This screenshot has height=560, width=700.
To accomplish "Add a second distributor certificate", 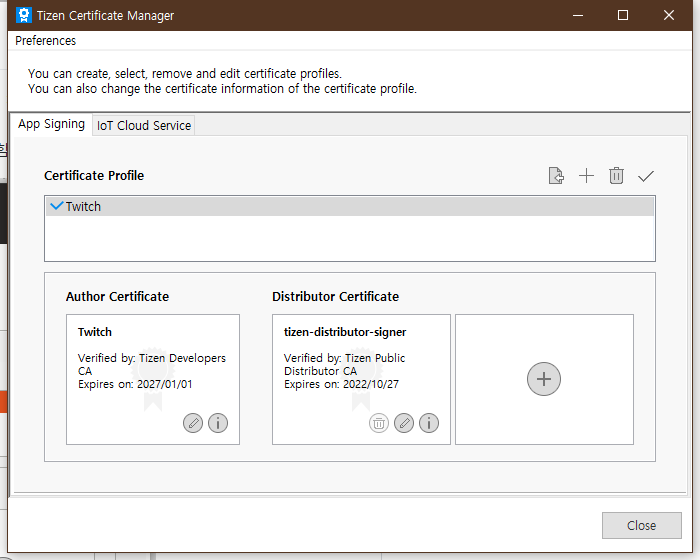I will click(x=544, y=379).
